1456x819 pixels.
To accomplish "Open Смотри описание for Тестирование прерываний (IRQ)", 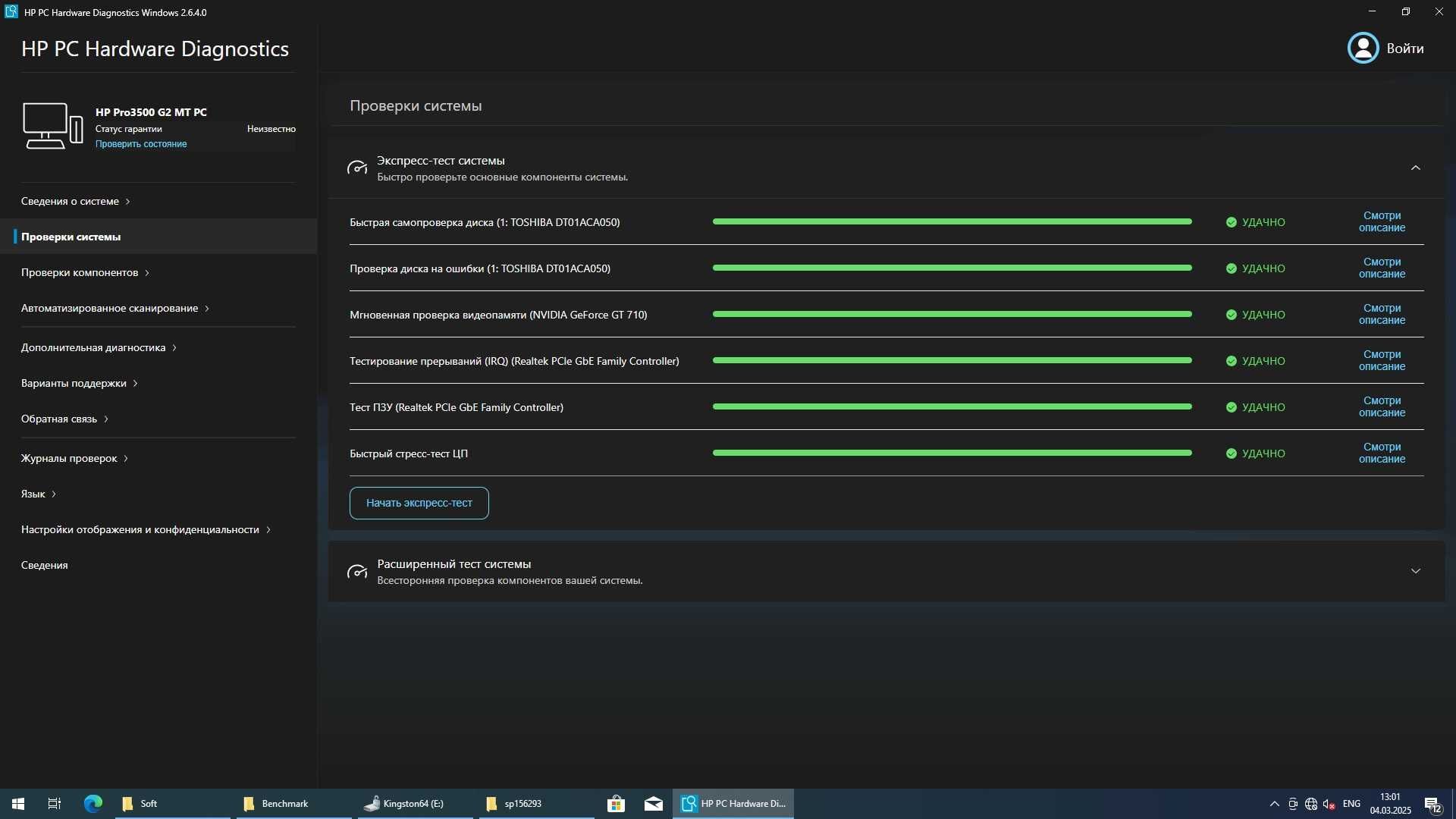I will (1382, 360).
